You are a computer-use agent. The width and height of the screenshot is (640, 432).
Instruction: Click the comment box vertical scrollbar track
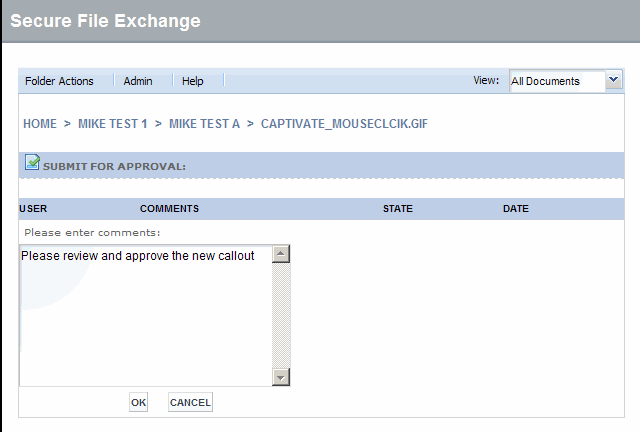click(x=281, y=315)
